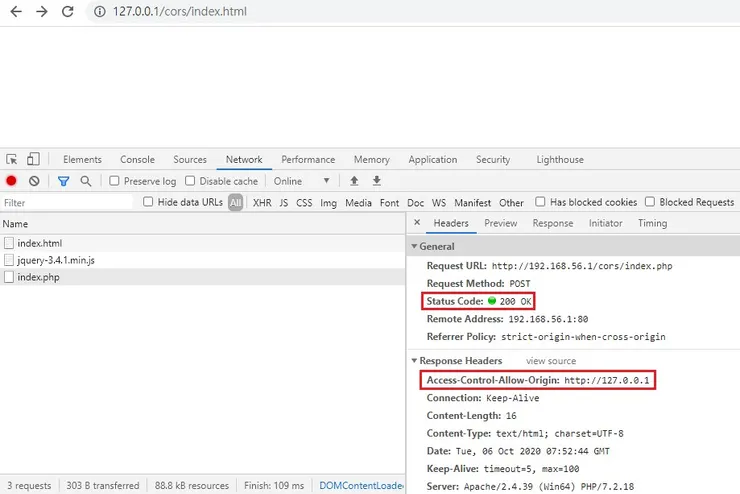Filter requests by Other type
The width and height of the screenshot is (740, 494).
[x=512, y=203]
